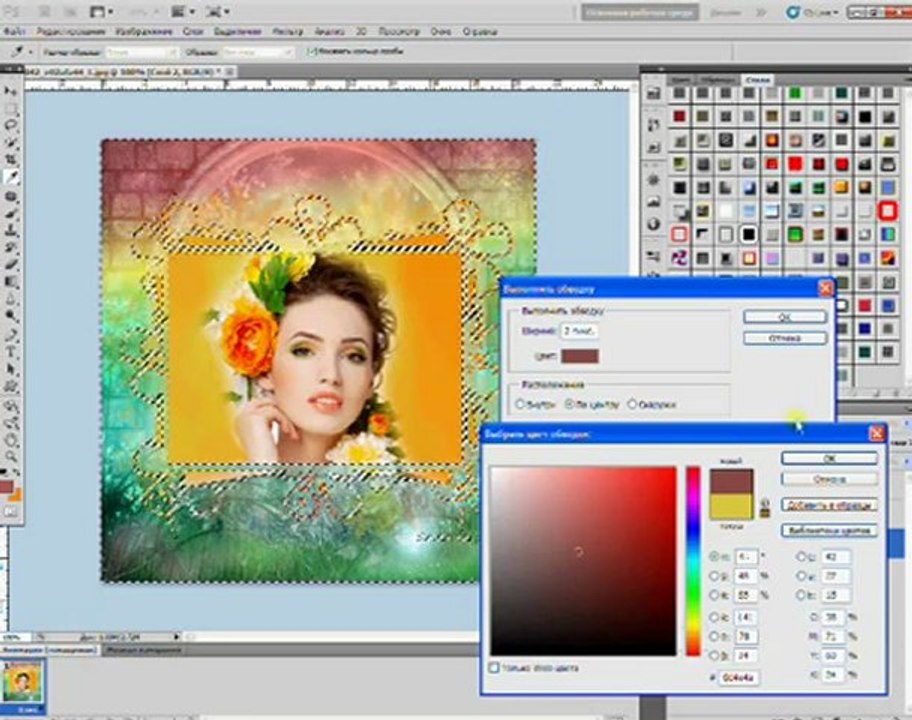Open the Просмотр menu
Image resolution: width=912 pixels, height=720 pixels.
tap(399, 31)
